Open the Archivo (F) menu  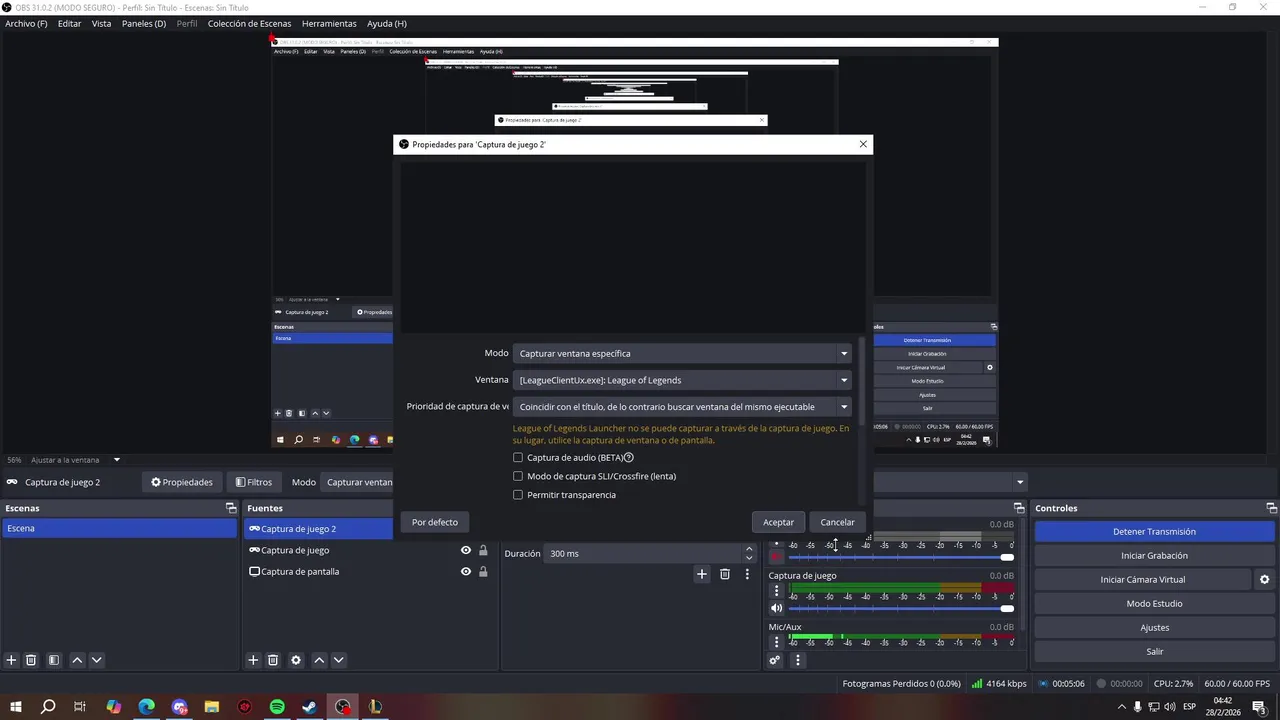pyautogui.click(x=26, y=23)
